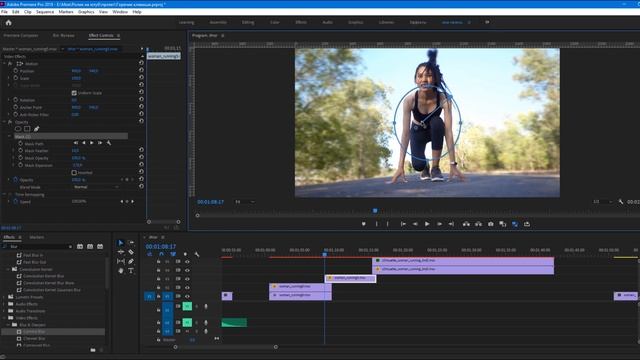Viewport: 640px width, 360px height.
Task: Track selected mask forward
Action: click(x=91, y=143)
